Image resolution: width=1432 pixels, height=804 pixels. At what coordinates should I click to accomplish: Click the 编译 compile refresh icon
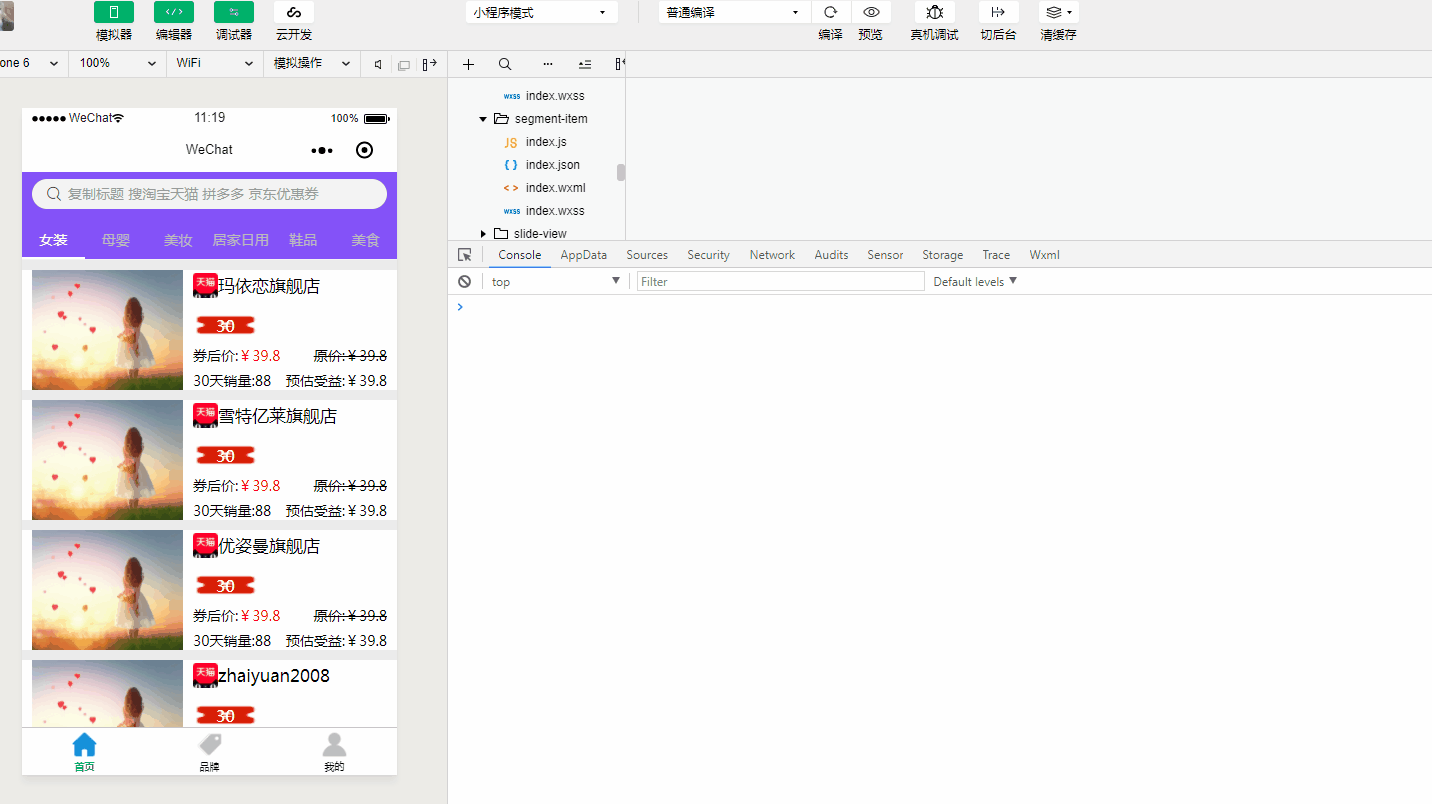coord(830,12)
